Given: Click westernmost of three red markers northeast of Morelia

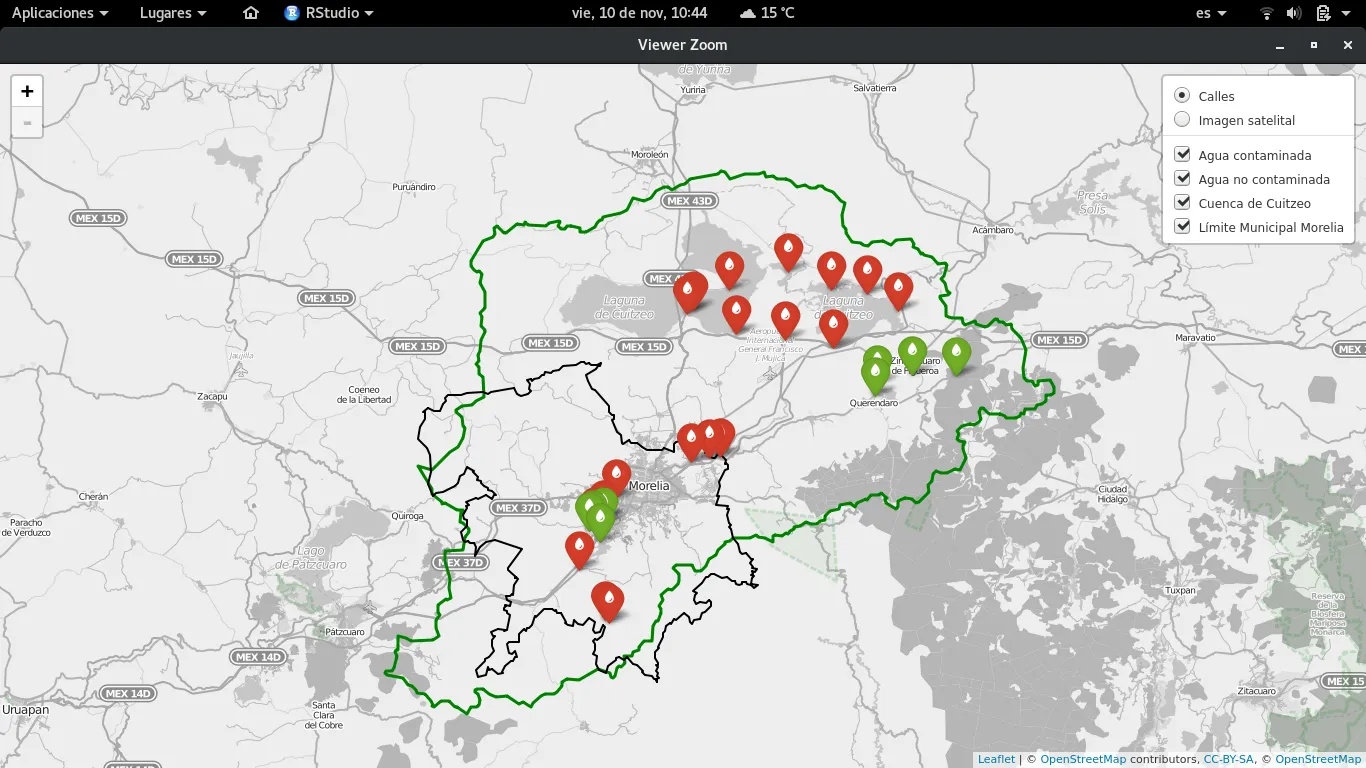Looking at the screenshot, I should pos(691,442).
